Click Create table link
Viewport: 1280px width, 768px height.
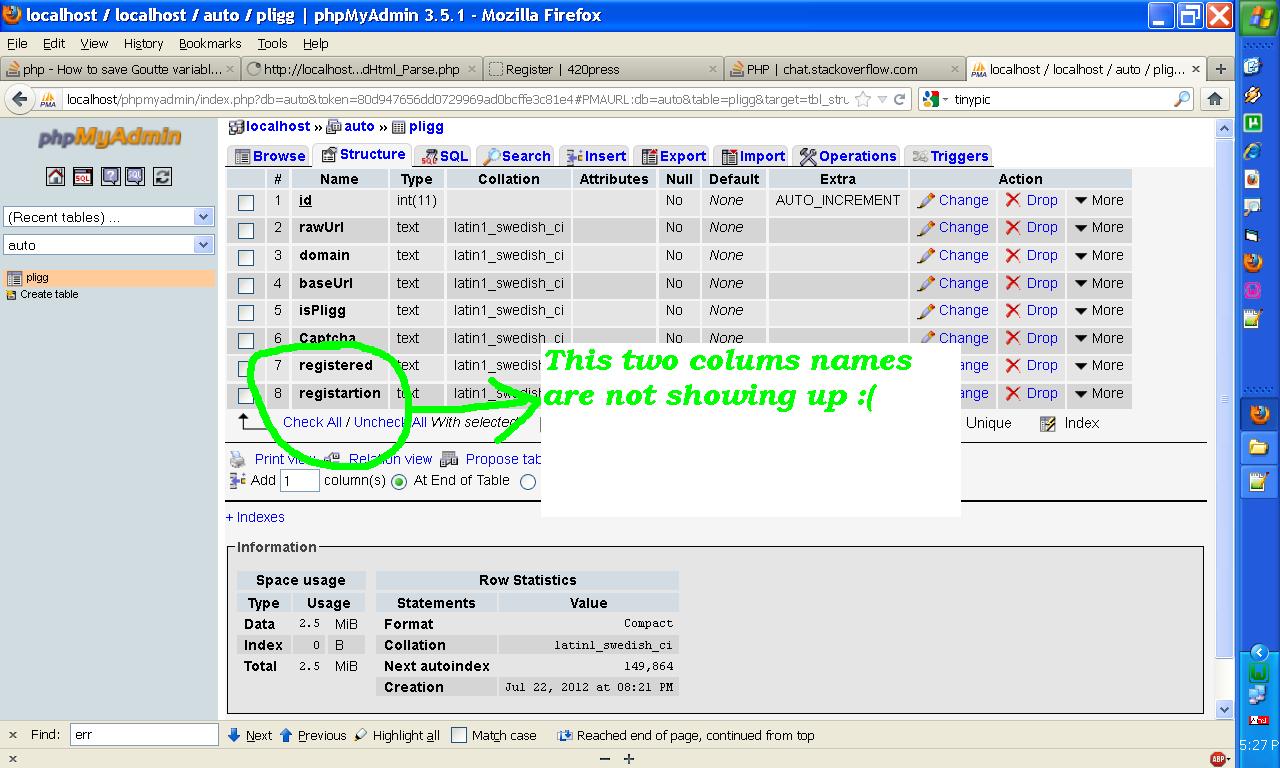(49, 294)
